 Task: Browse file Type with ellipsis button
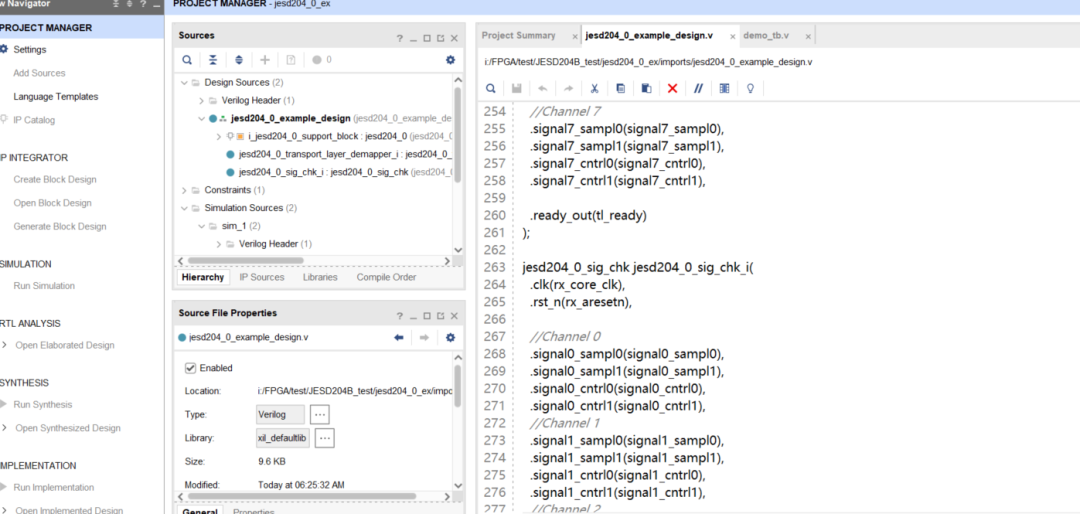[x=320, y=414]
